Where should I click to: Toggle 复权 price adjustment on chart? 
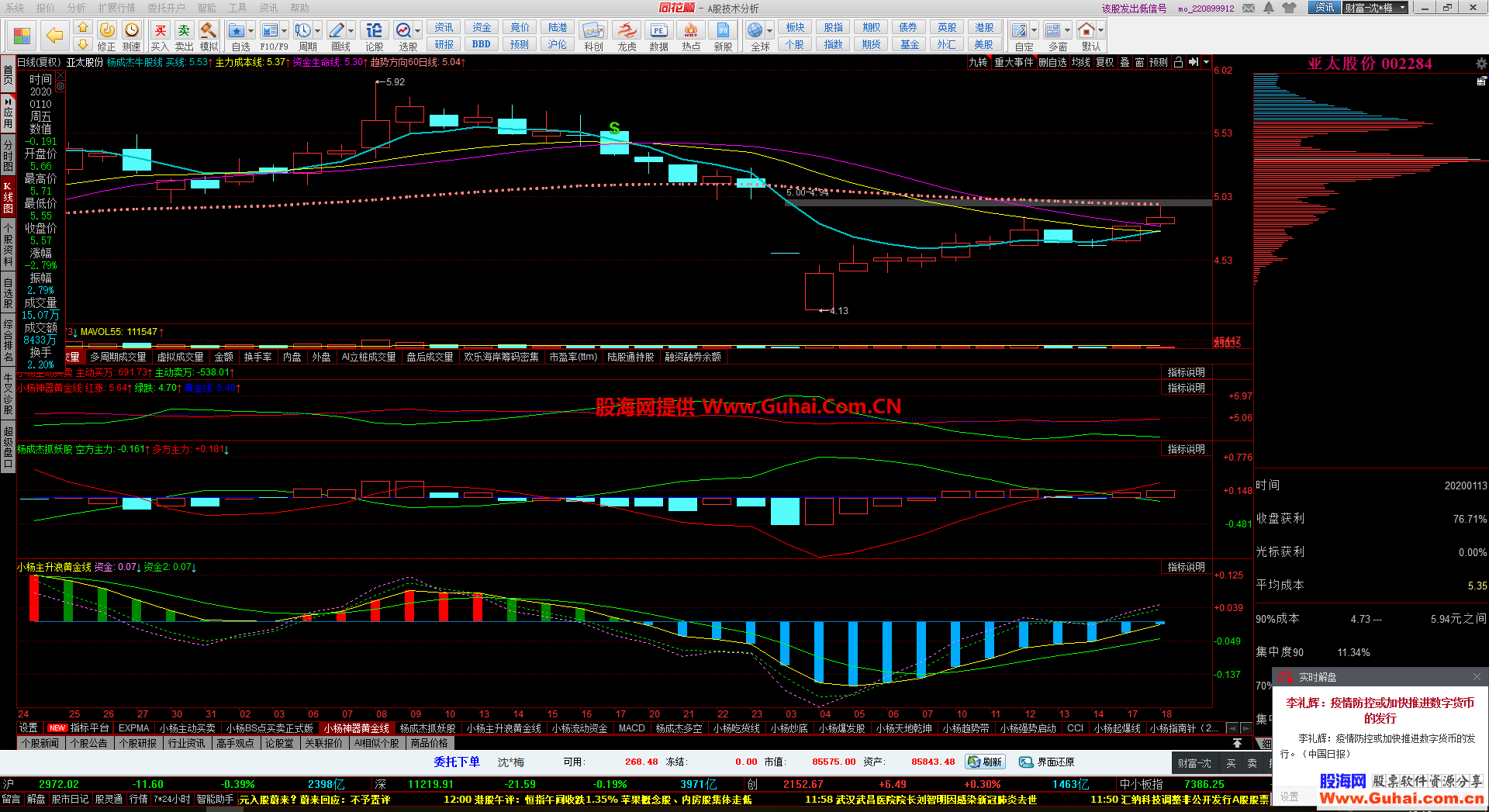coord(1104,62)
